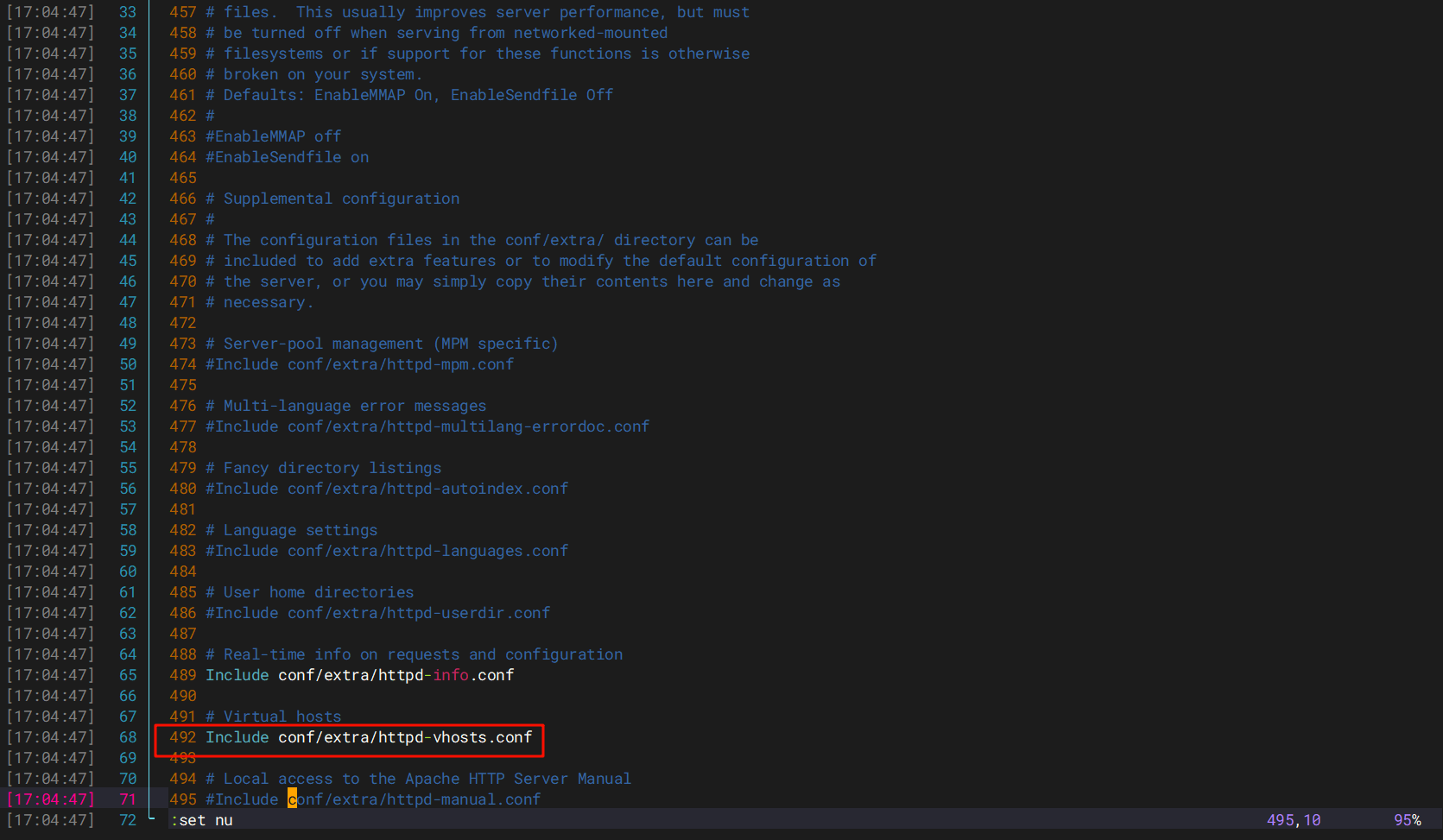Viewport: 1443px width, 840px height.
Task: Click vim line number 472
Action: pos(183,323)
